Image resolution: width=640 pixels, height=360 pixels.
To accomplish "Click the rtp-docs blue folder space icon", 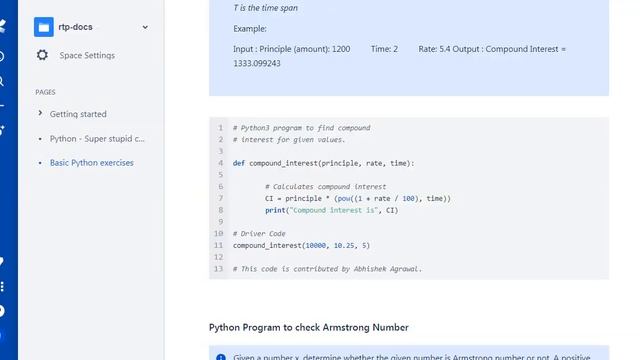I will point(44,27).
